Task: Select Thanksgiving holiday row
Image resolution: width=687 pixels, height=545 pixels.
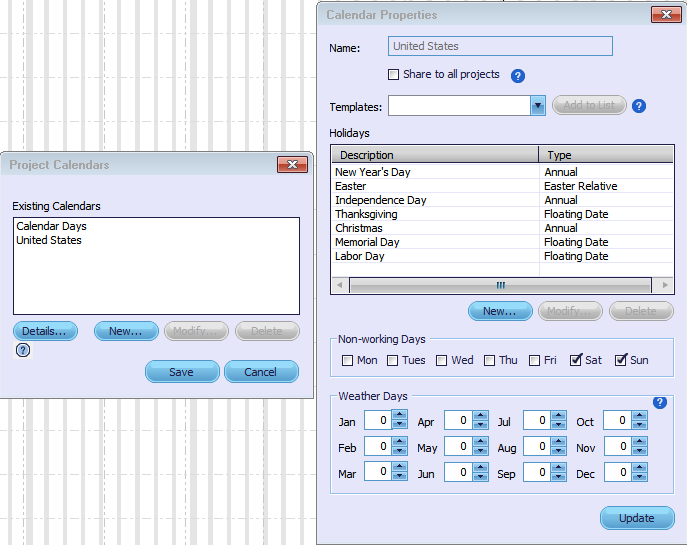Action: 502,214
